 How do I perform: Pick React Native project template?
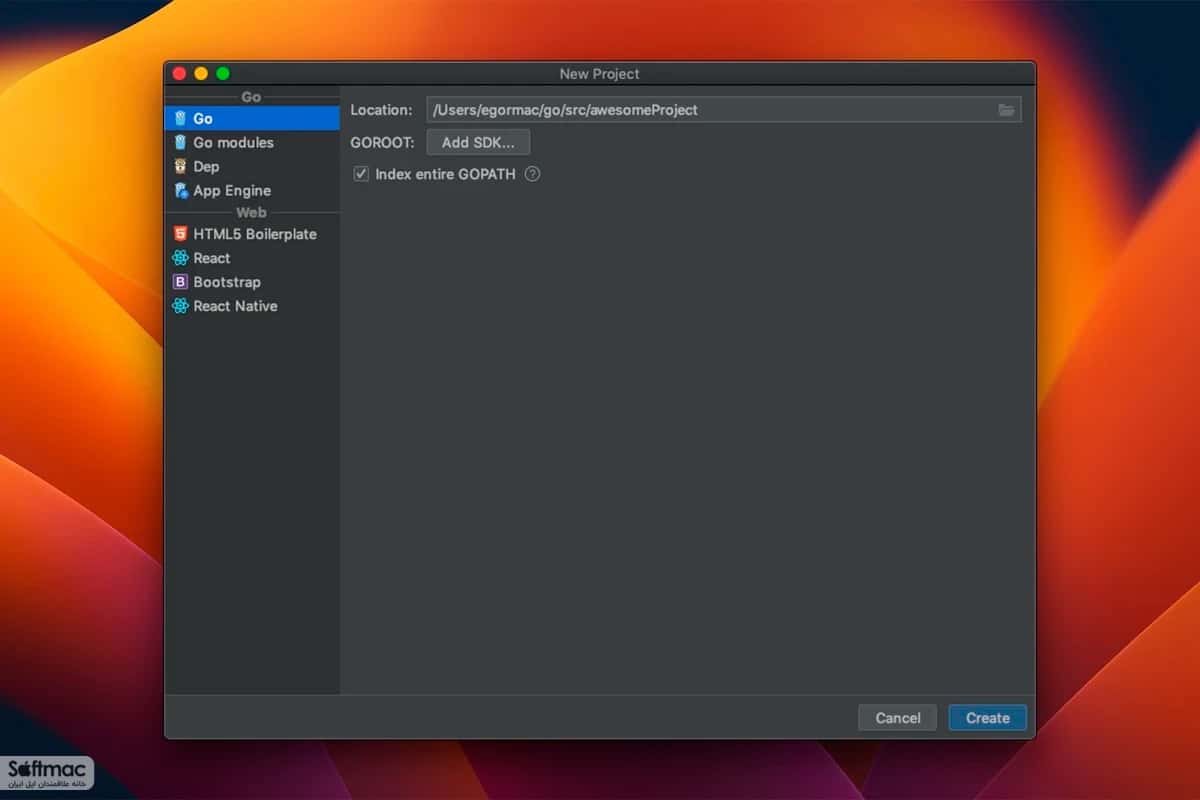[x=252, y=306]
